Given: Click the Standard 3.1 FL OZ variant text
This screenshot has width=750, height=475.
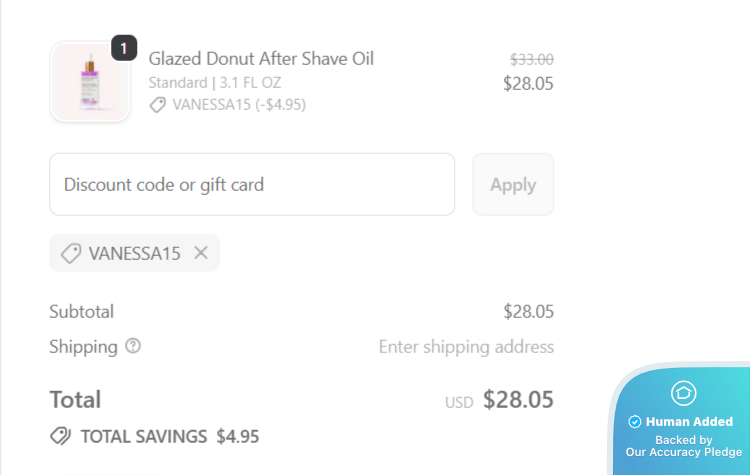Looking at the screenshot, I should click(x=215, y=82).
